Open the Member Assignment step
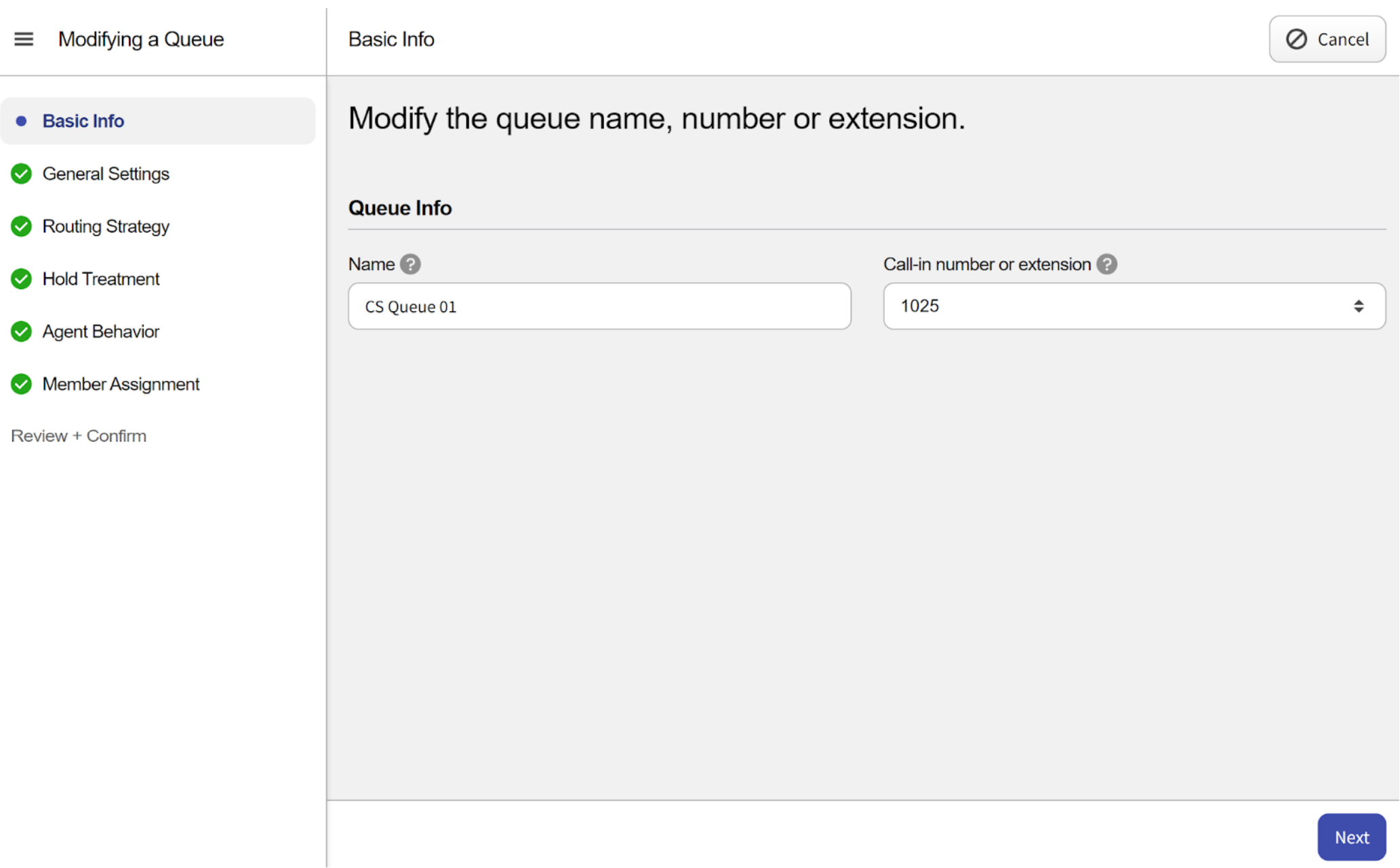This screenshot has width=1400, height=868. [121, 384]
